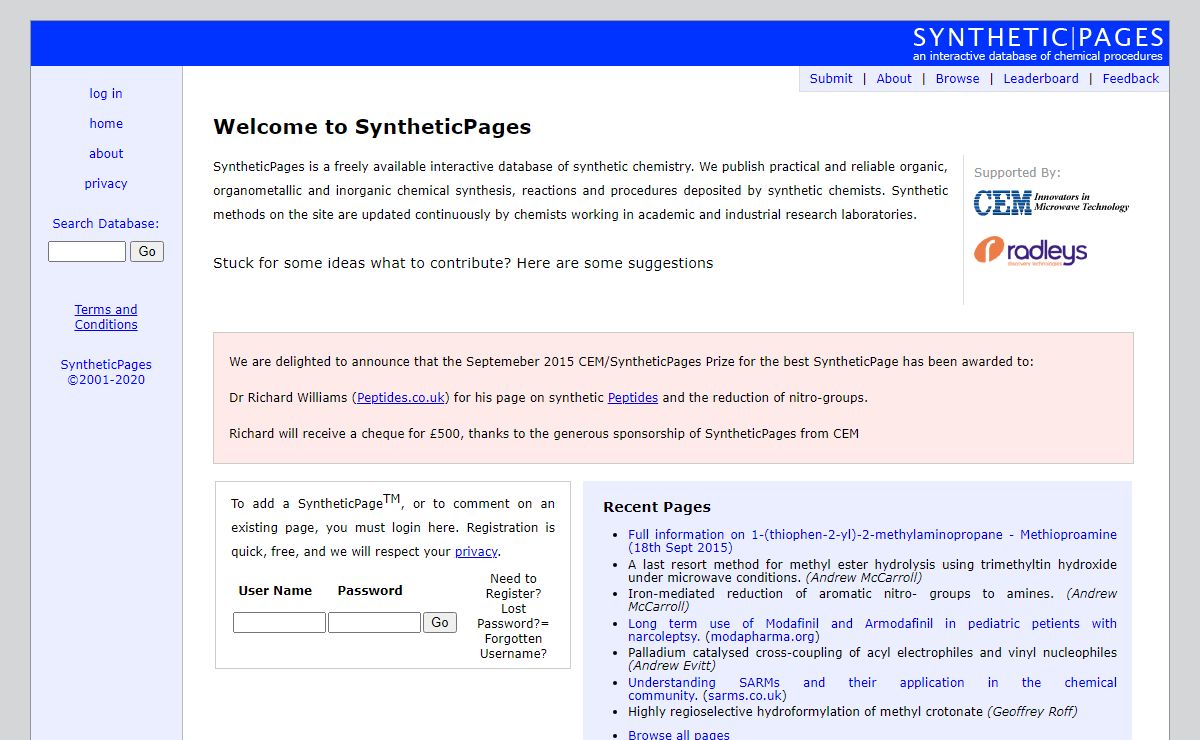The height and width of the screenshot is (740, 1200).
Task: Click the Welcome to SyntheticPages heading
Action: [x=372, y=127]
